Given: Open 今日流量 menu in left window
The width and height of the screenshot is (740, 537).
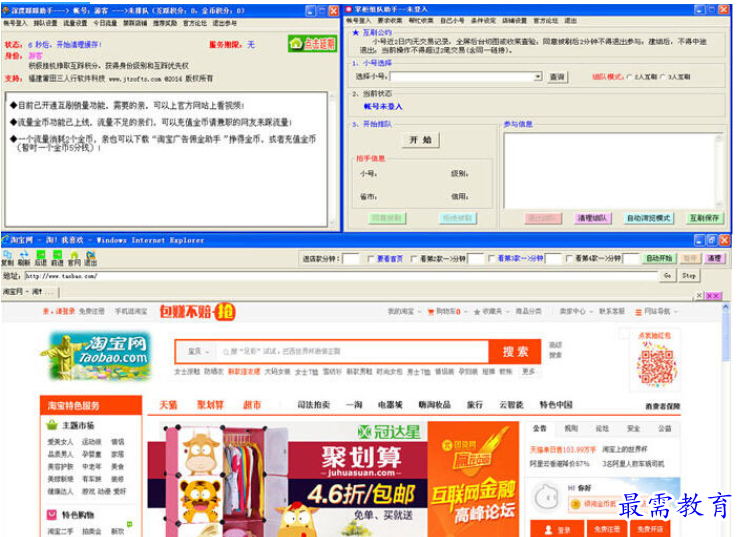Looking at the screenshot, I should [x=105, y=23].
